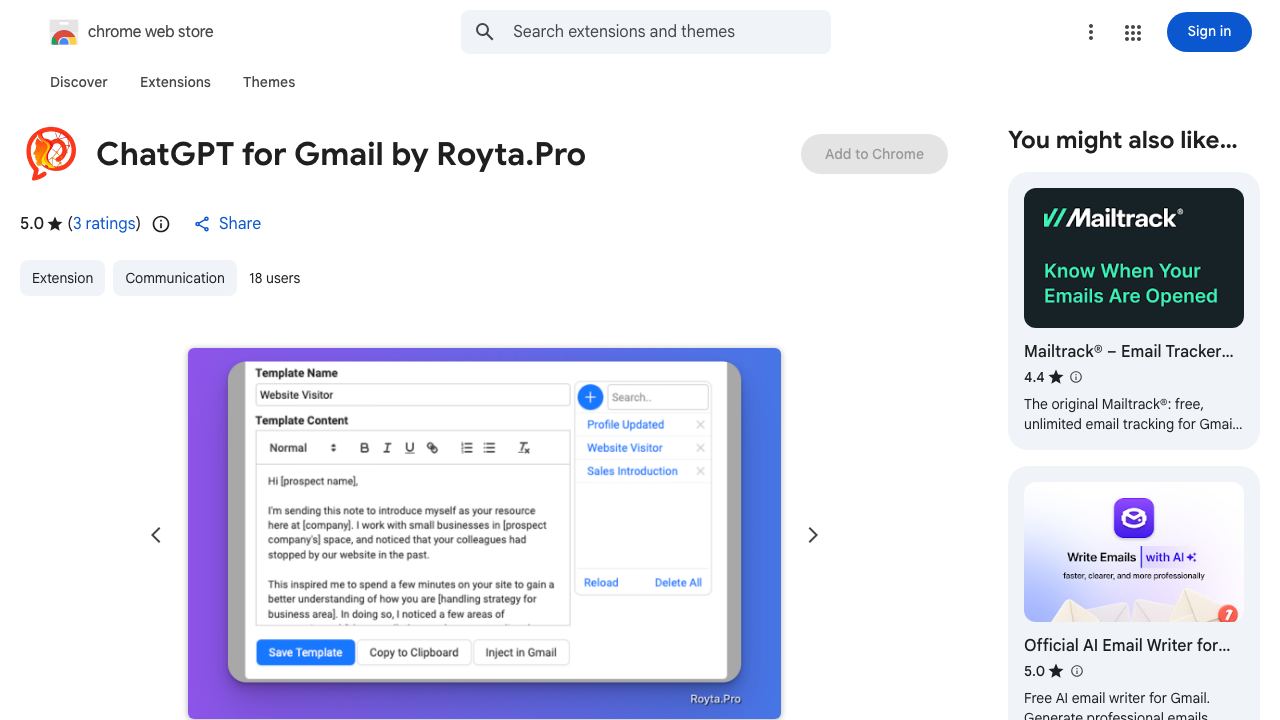The image size is (1280, 720).
Task: Click the AI Email Writer app icon
Action: pyautogui.click(x=1134, y=518)
